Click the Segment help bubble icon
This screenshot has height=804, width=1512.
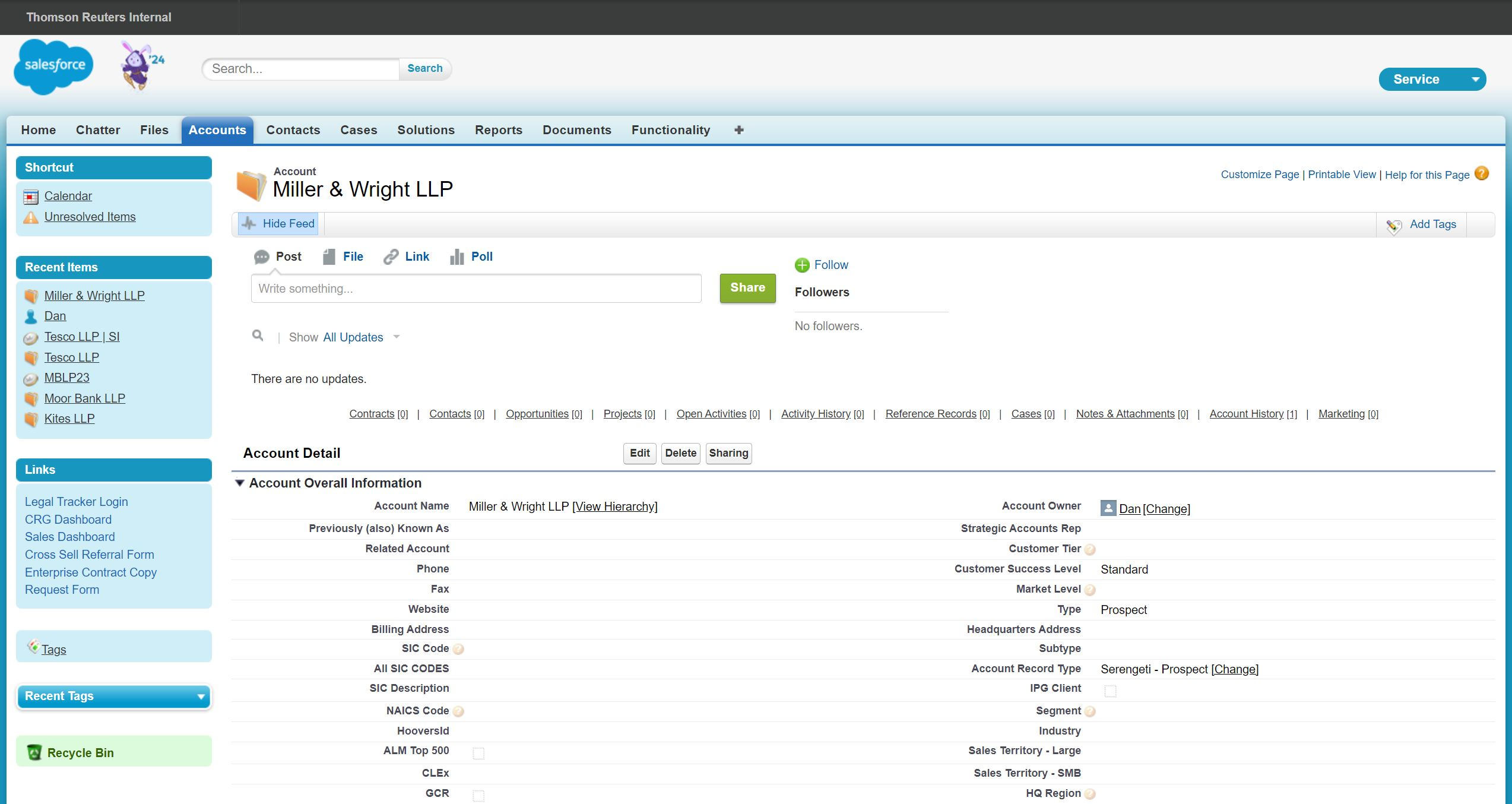(1090, 711)
